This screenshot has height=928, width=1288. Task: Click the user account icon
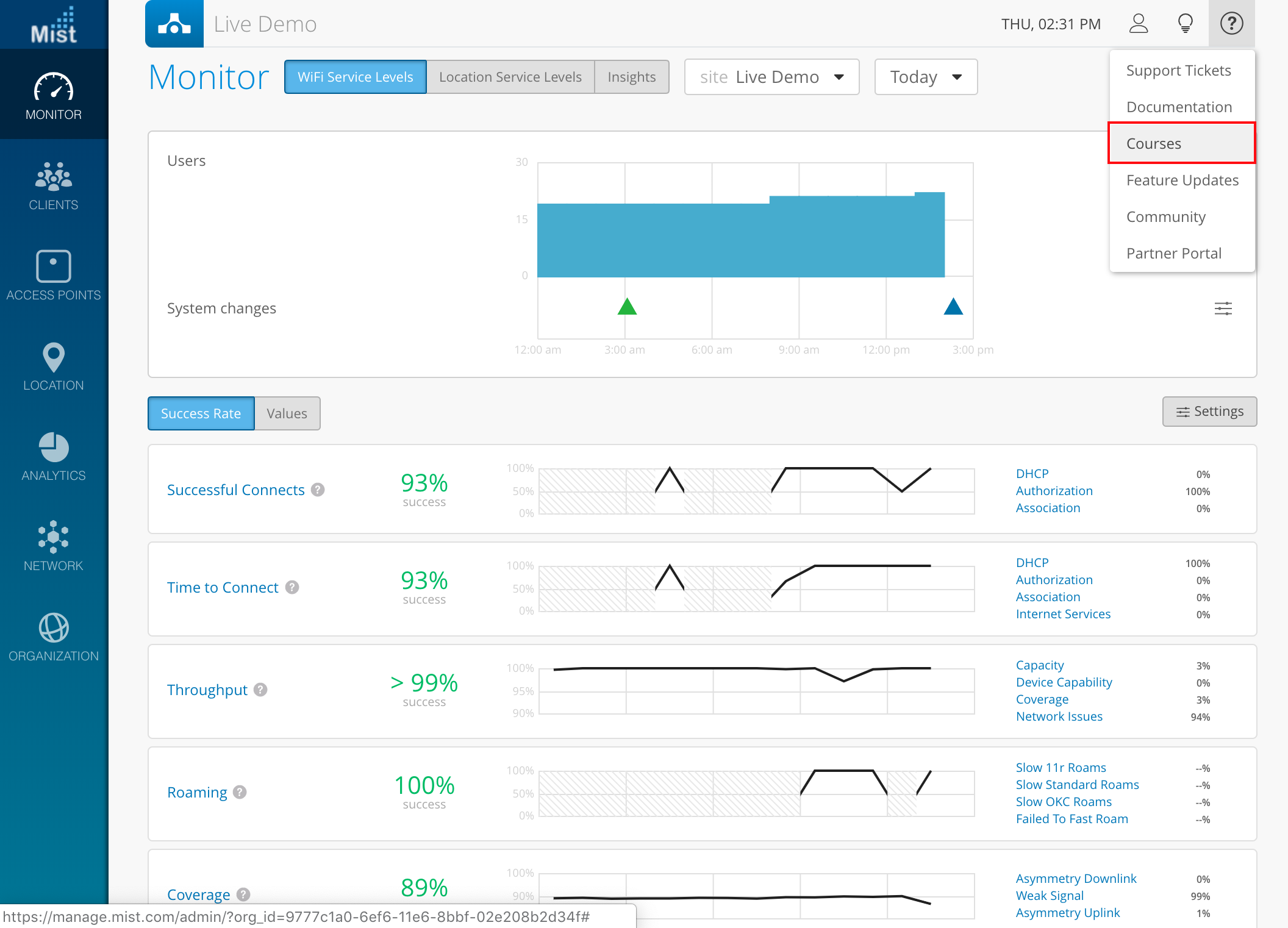point(1138,24)
